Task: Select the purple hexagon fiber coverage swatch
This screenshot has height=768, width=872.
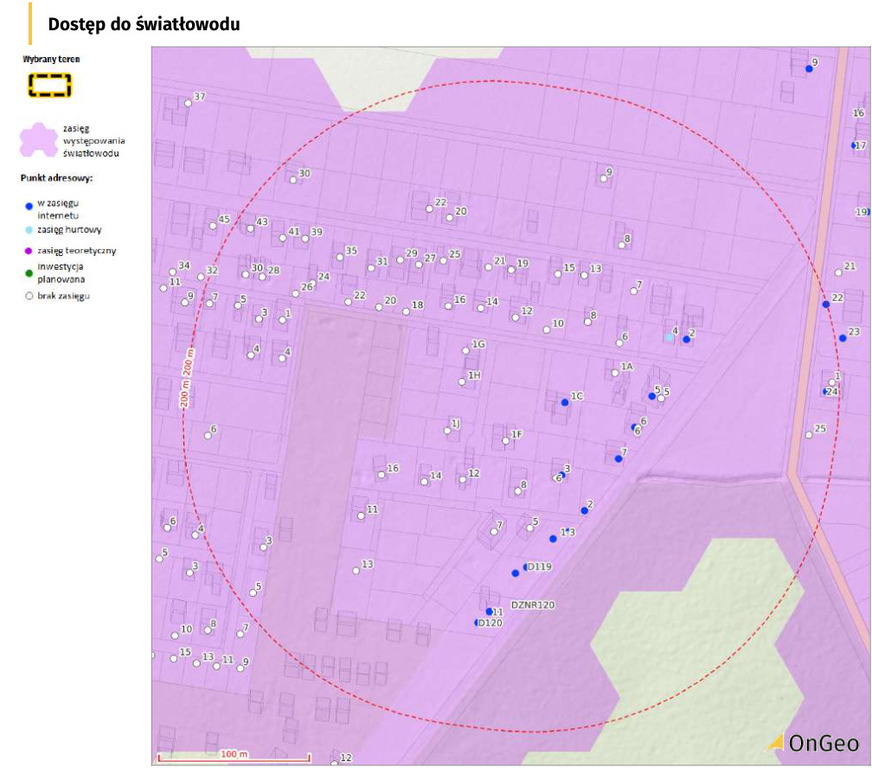Action: coord(39,141)
